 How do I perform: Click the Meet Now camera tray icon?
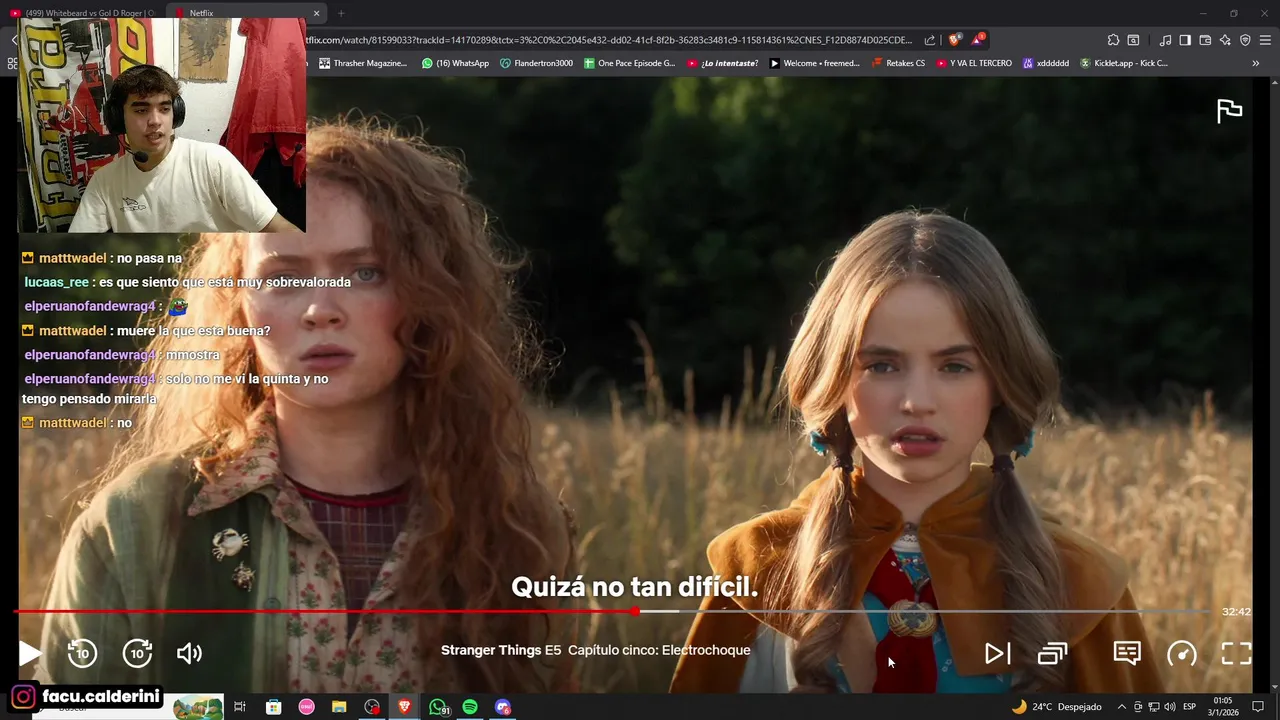[x=1137, y=707]
